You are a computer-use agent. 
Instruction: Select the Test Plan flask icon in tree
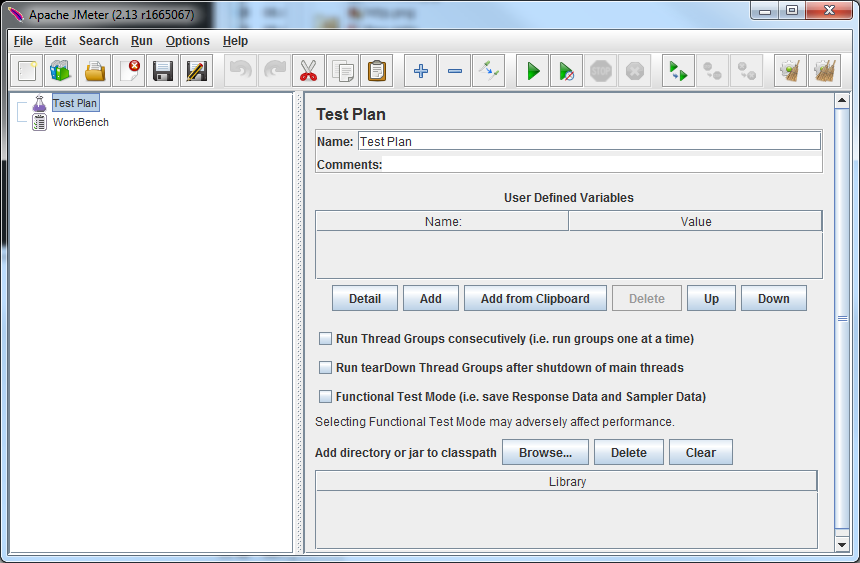click(39, 103)
